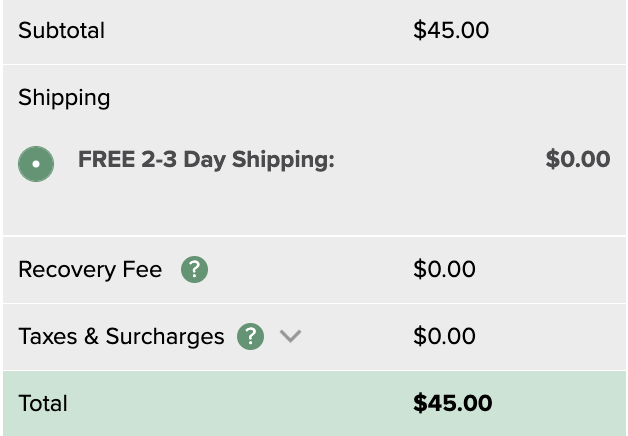Click the Taxes & Surcharges question mark icon
This screenshot has height=436, width=628.
(251, 336)
